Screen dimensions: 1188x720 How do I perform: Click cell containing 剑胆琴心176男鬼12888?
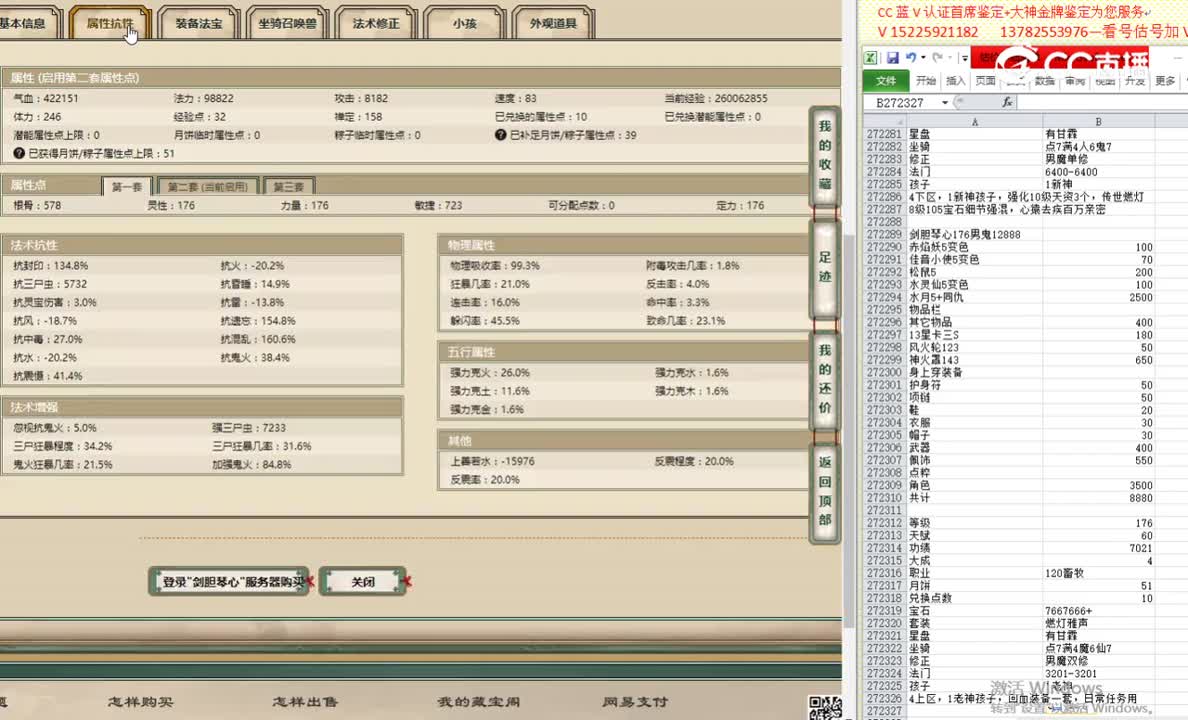coord(974,234)
